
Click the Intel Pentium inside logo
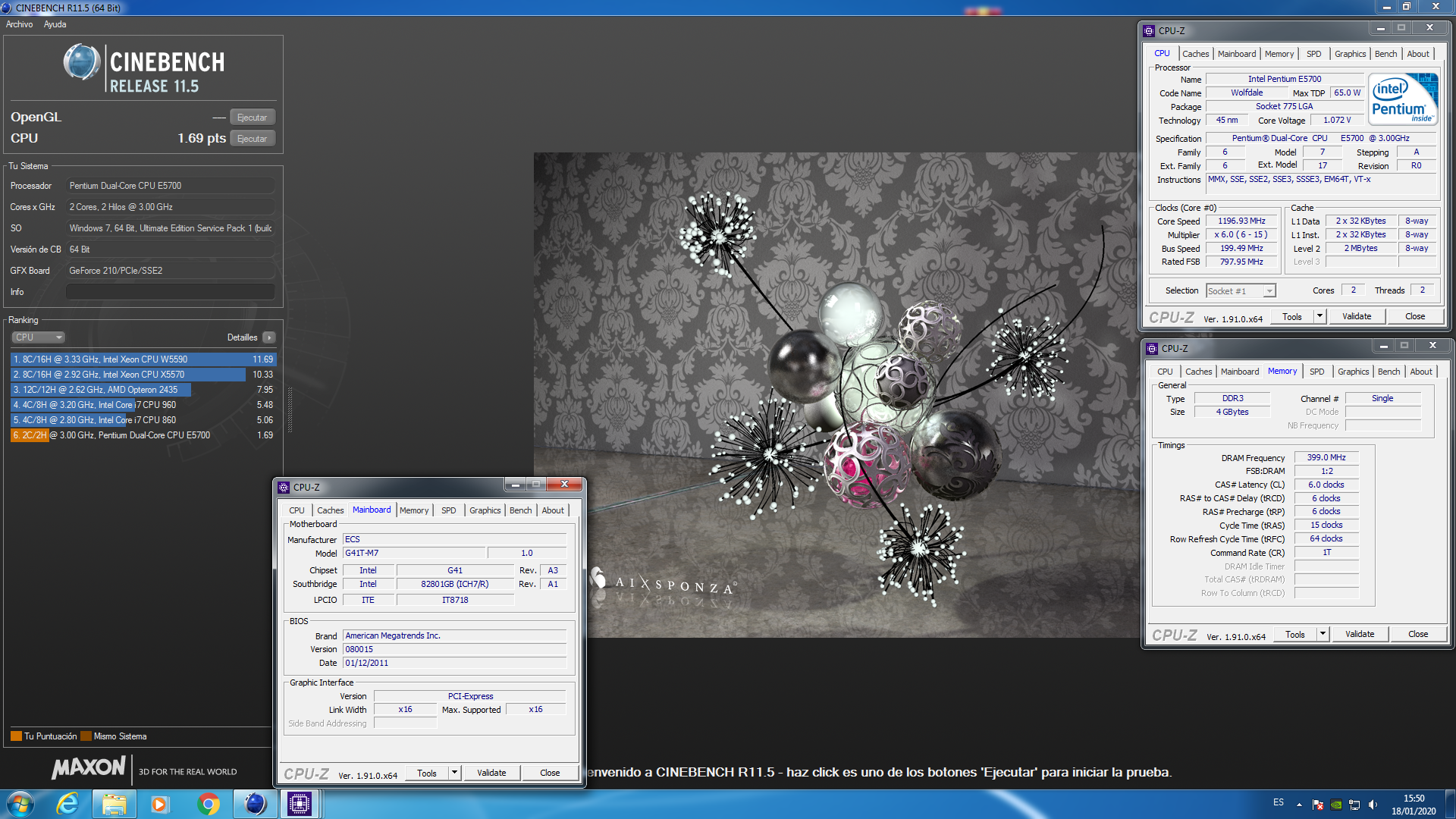click(1403, 99)
